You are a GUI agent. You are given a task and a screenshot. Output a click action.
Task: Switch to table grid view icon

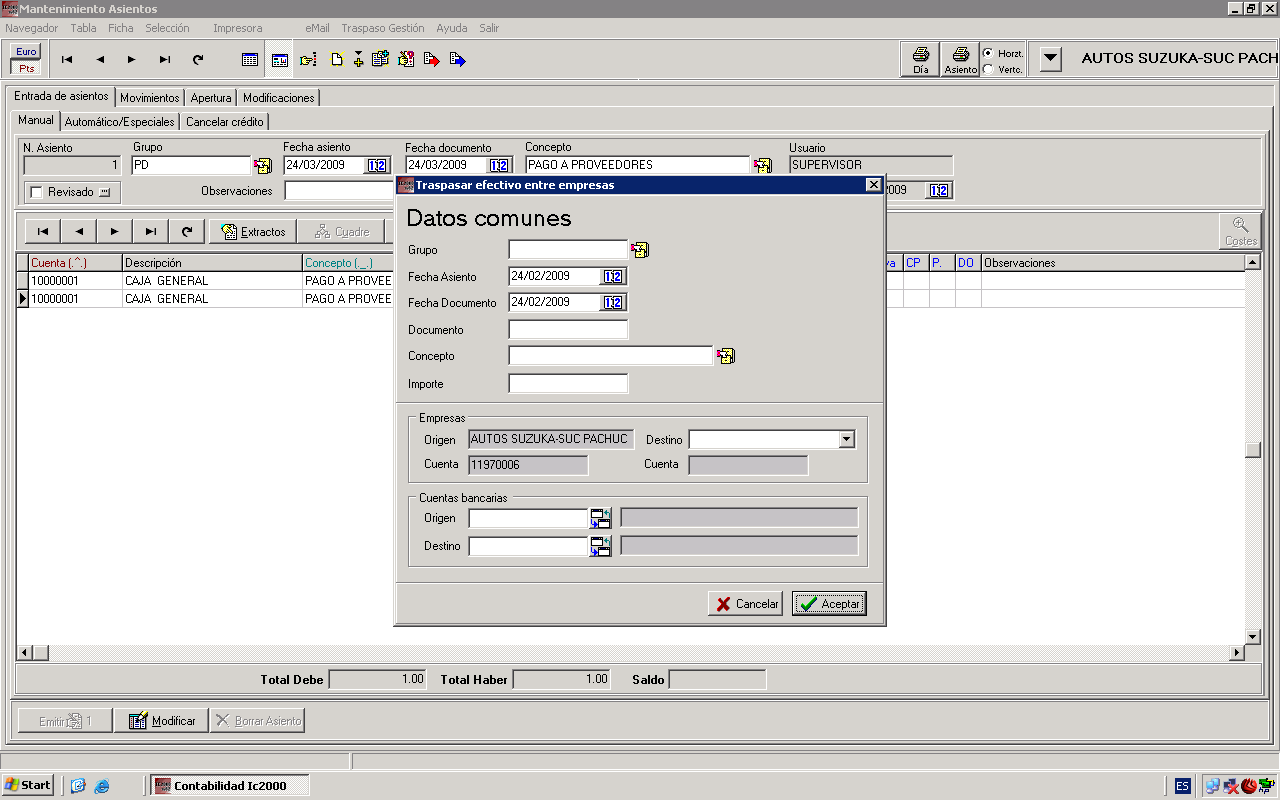tap(250, 60)
